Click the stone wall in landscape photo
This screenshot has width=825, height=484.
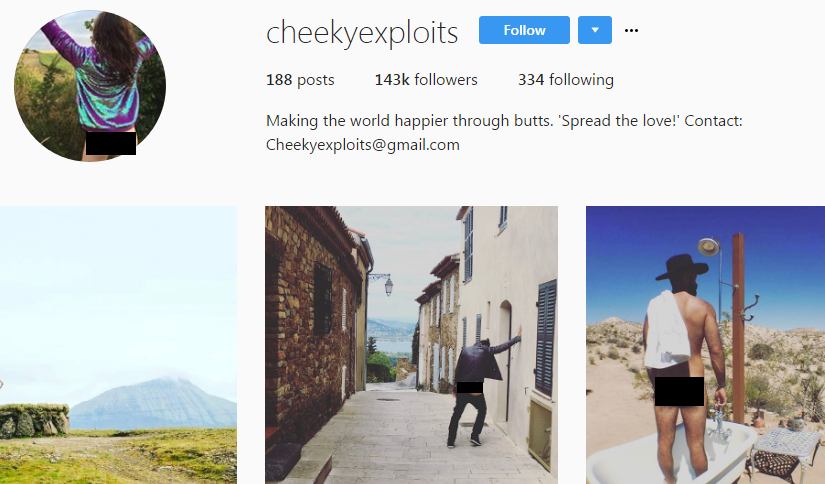(x=33, y=420)
